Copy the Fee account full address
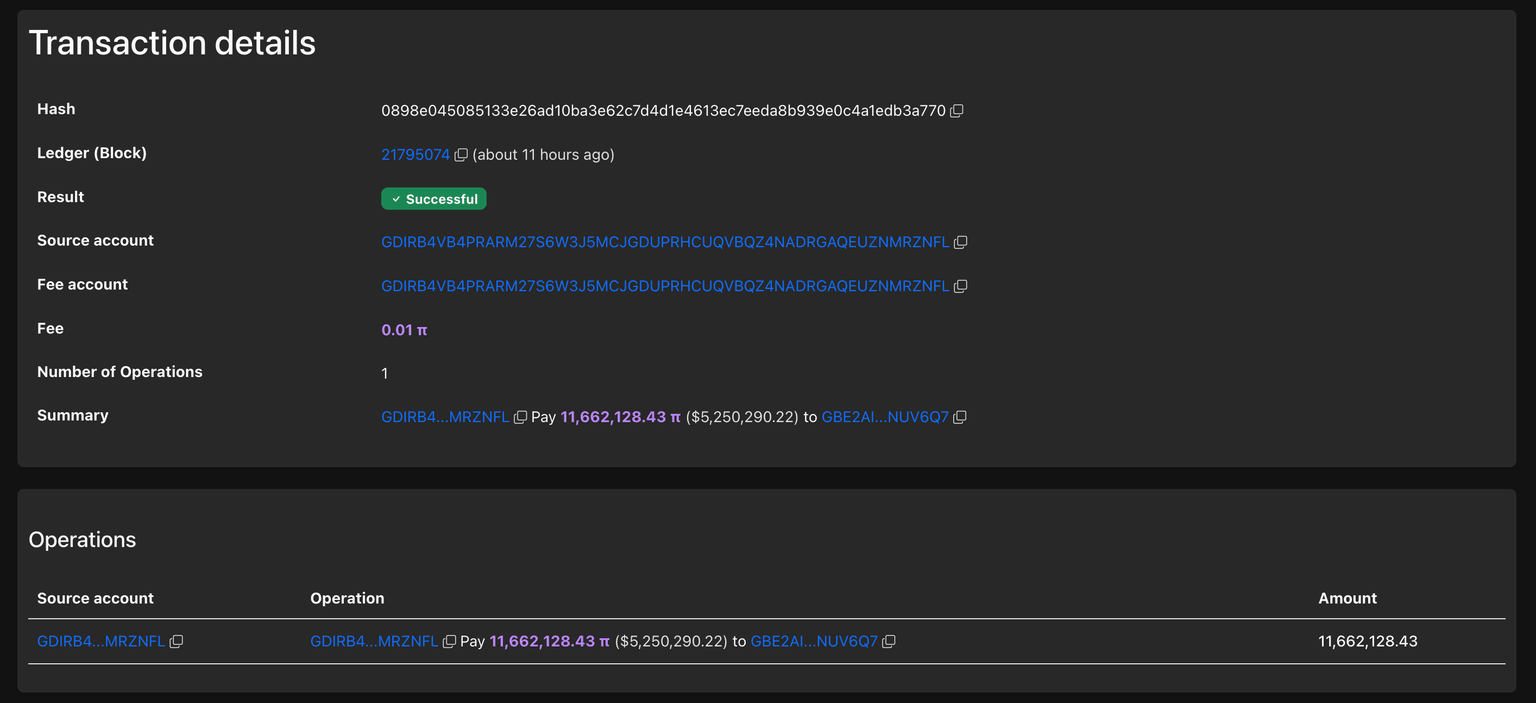1536x703 pixels. coord(961,286)
